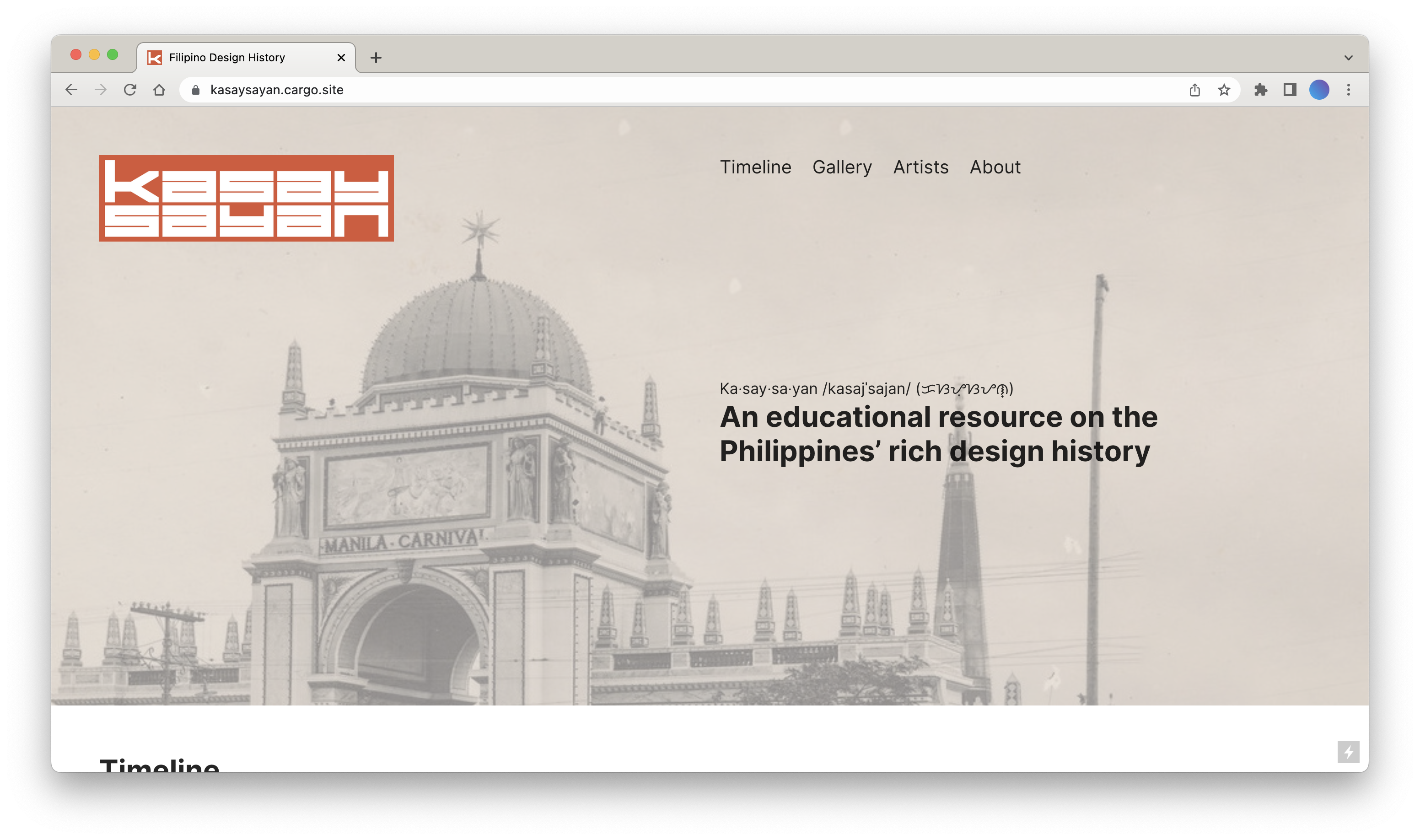Reload the current page
Viewport: 1420px width, 840px height.
130,89
